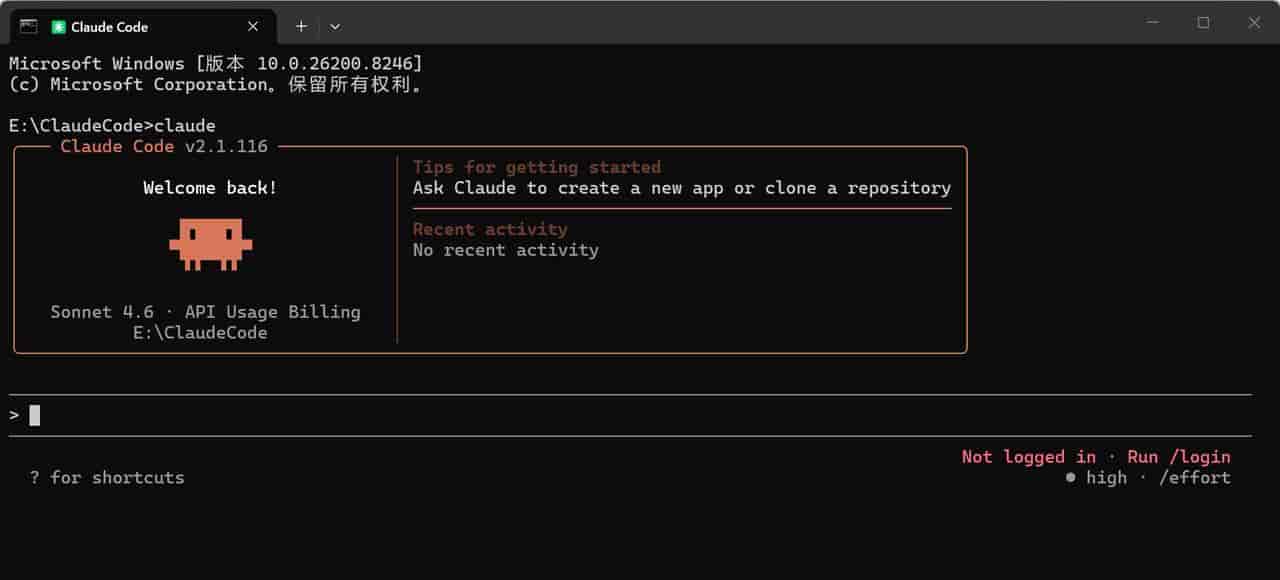Click the 'E:\ClaudeCode>claude' command line

112,126
